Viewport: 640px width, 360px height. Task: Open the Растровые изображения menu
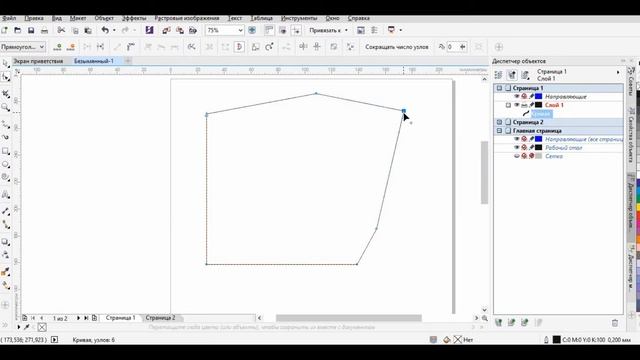(x=187, y=18)
